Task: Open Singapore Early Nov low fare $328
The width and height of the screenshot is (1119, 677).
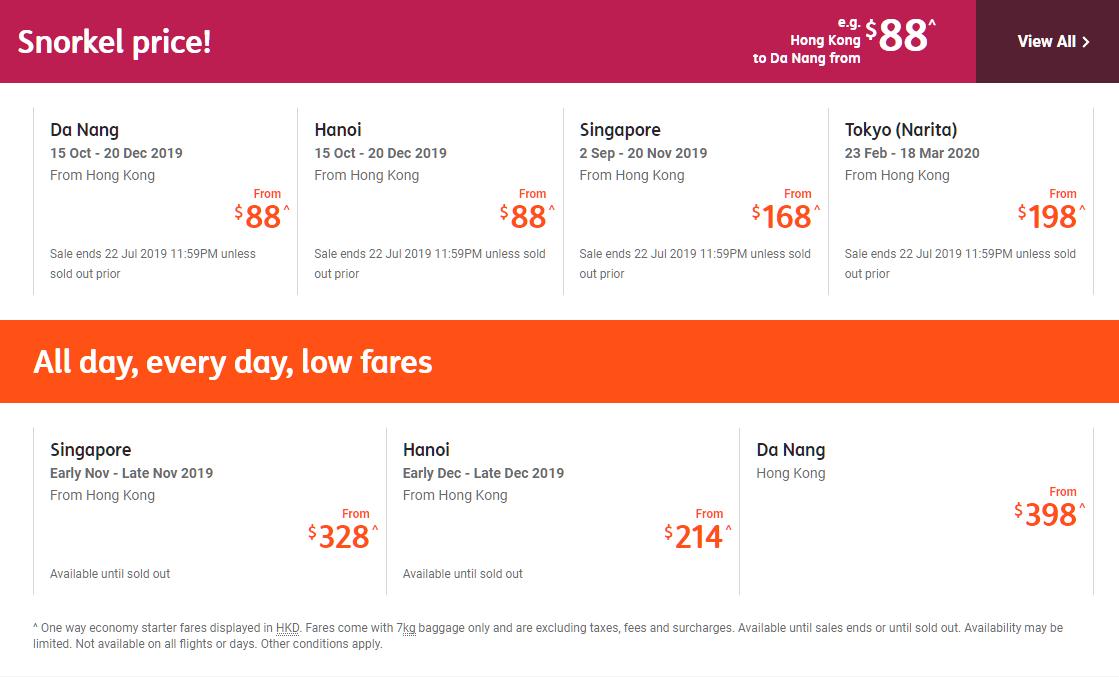Action: (210, 511)
